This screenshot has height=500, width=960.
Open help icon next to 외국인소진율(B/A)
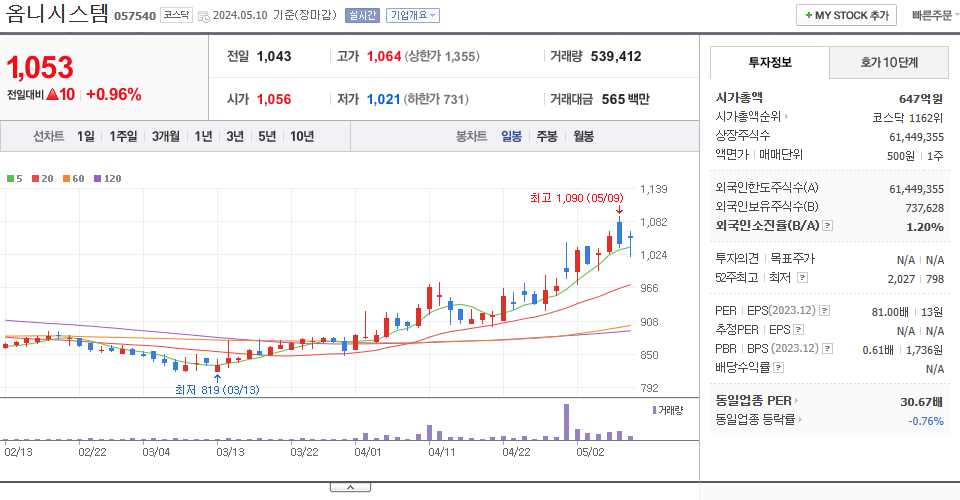pos(827,226)
